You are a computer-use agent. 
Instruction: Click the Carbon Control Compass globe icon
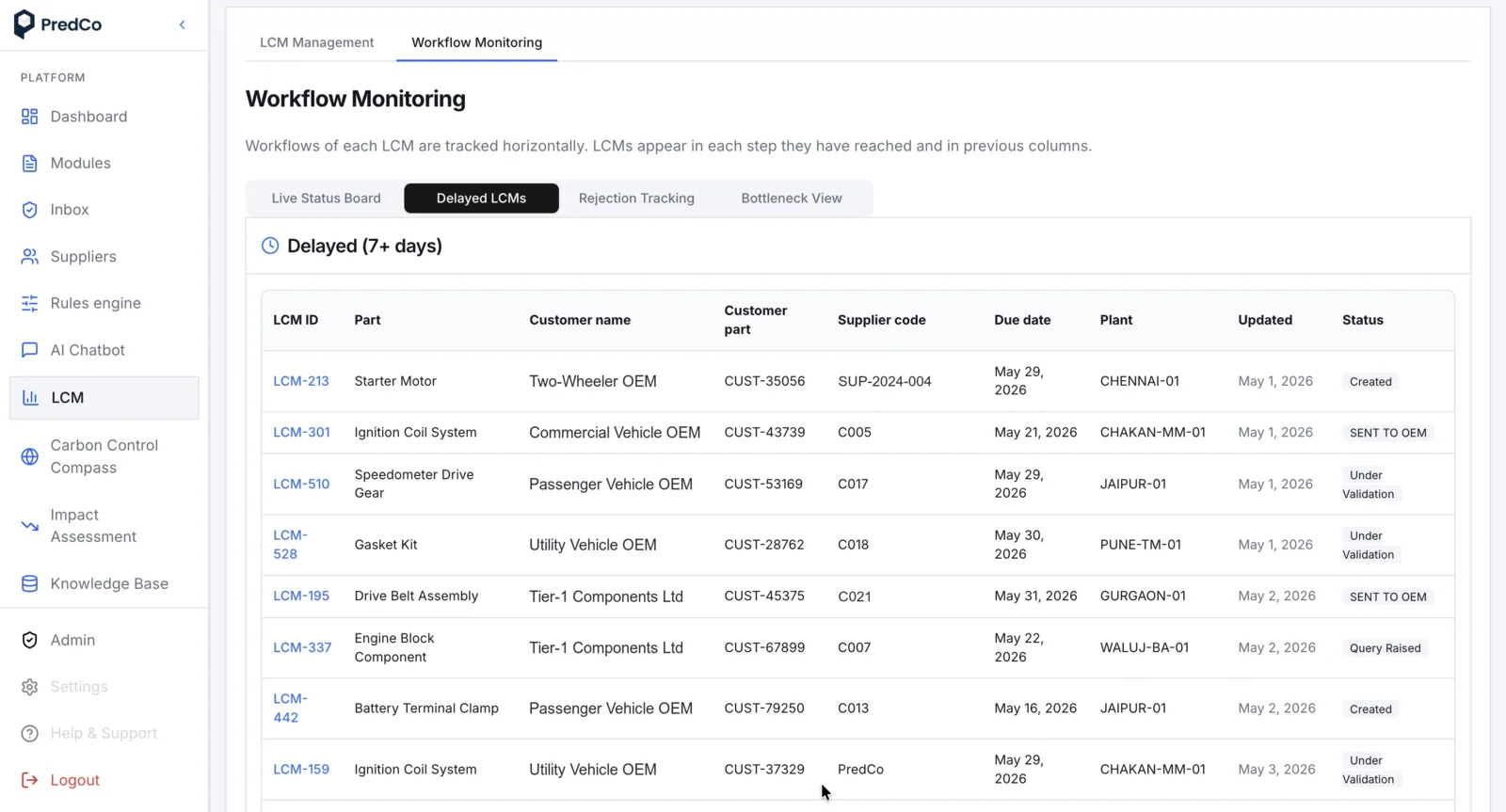[x=30, y=456]
